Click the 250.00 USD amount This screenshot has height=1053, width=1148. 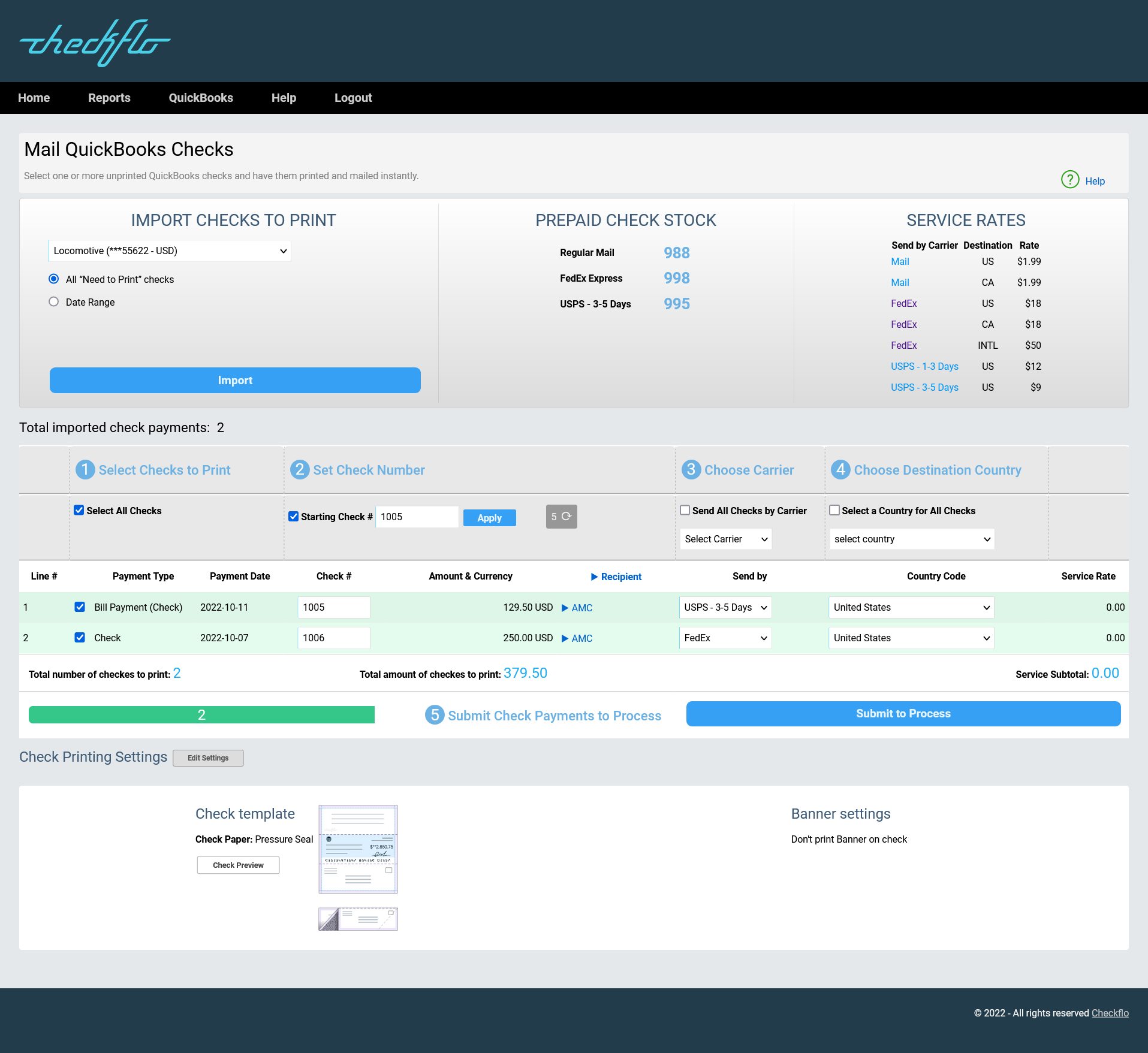528,638
